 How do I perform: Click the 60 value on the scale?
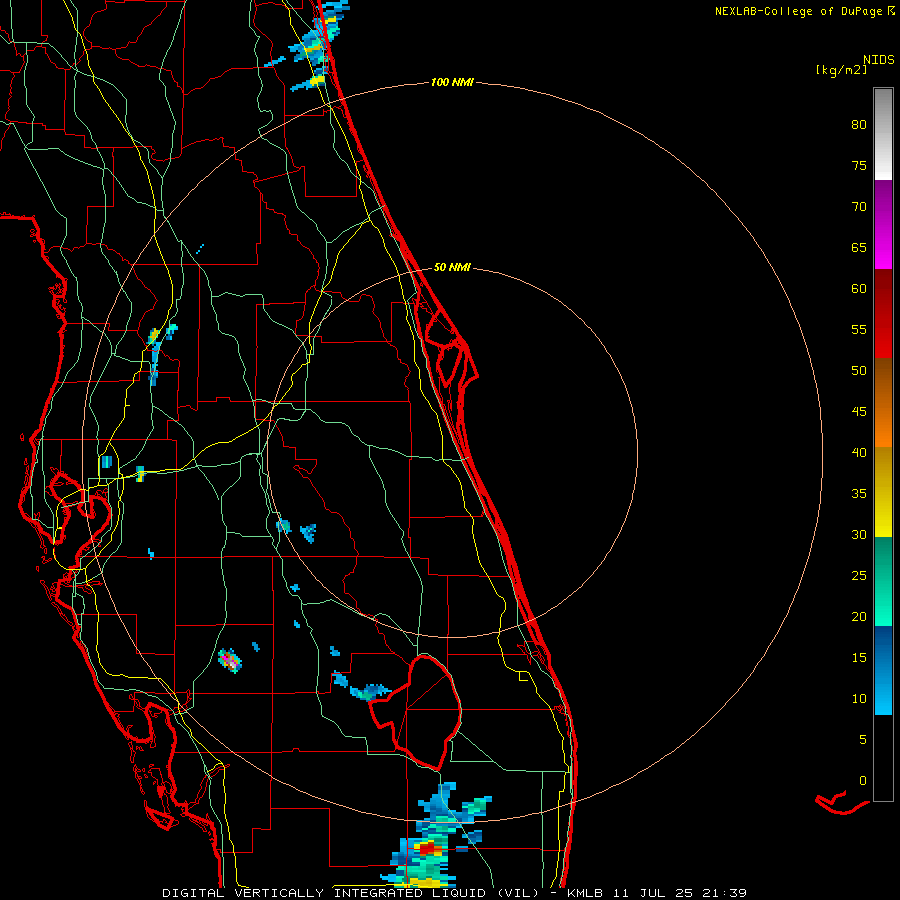[859, 289]
